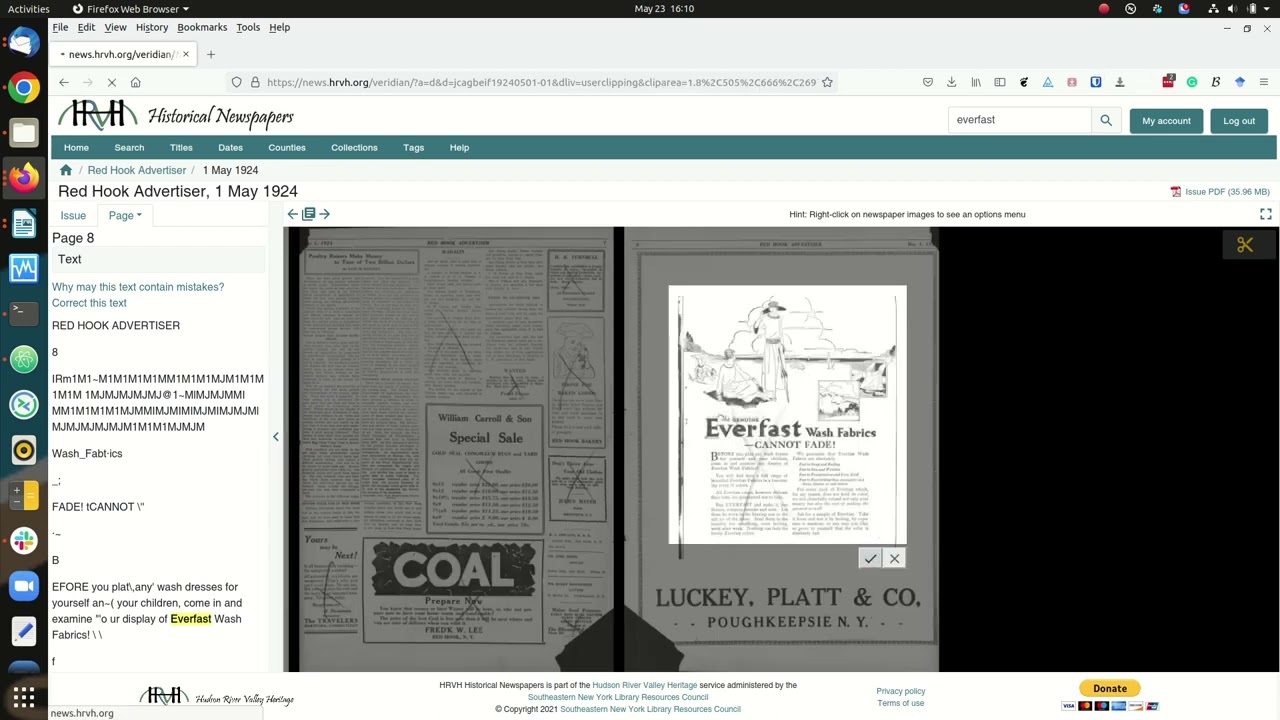Viewport: 1280px width, 720px height.
Task: Open the site Help navigation item
Action: 459,148
